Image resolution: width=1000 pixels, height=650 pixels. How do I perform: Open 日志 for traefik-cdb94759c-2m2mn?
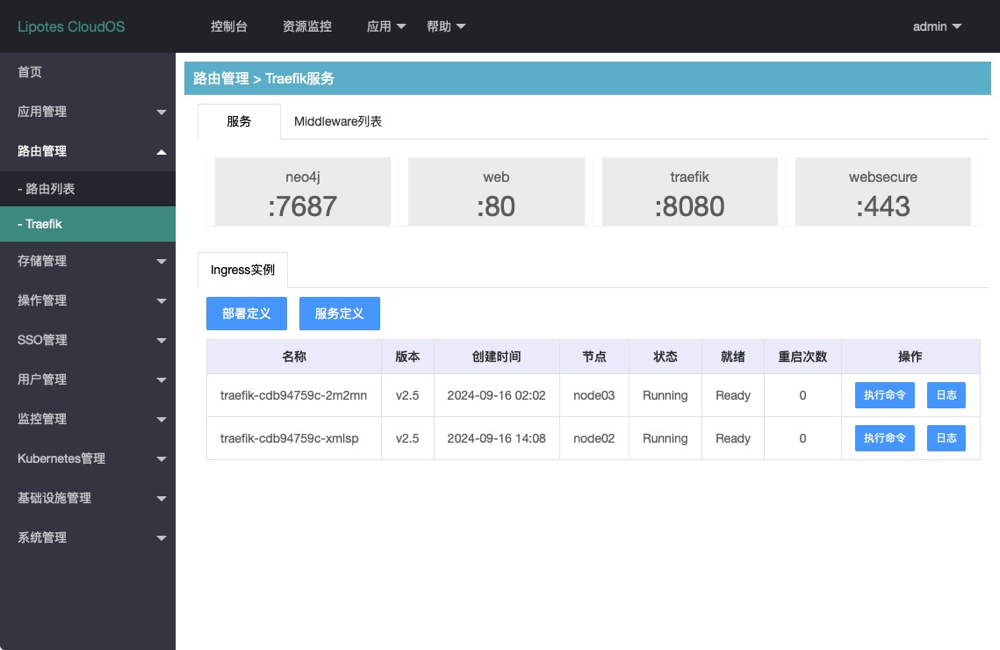click(946, 395)
